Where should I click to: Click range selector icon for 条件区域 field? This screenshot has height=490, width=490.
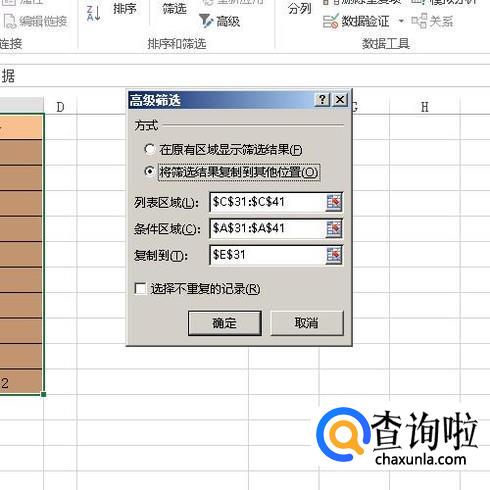334,229
